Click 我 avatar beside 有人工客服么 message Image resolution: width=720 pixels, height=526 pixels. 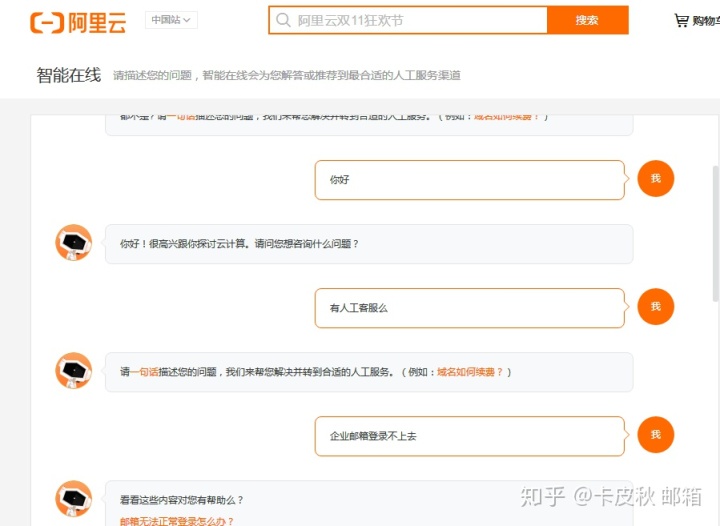(656, 307)
